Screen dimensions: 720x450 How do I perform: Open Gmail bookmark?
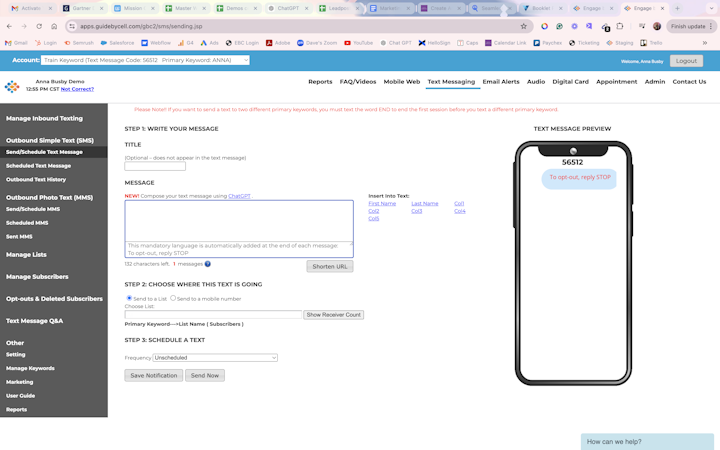(x=16, y=43)
